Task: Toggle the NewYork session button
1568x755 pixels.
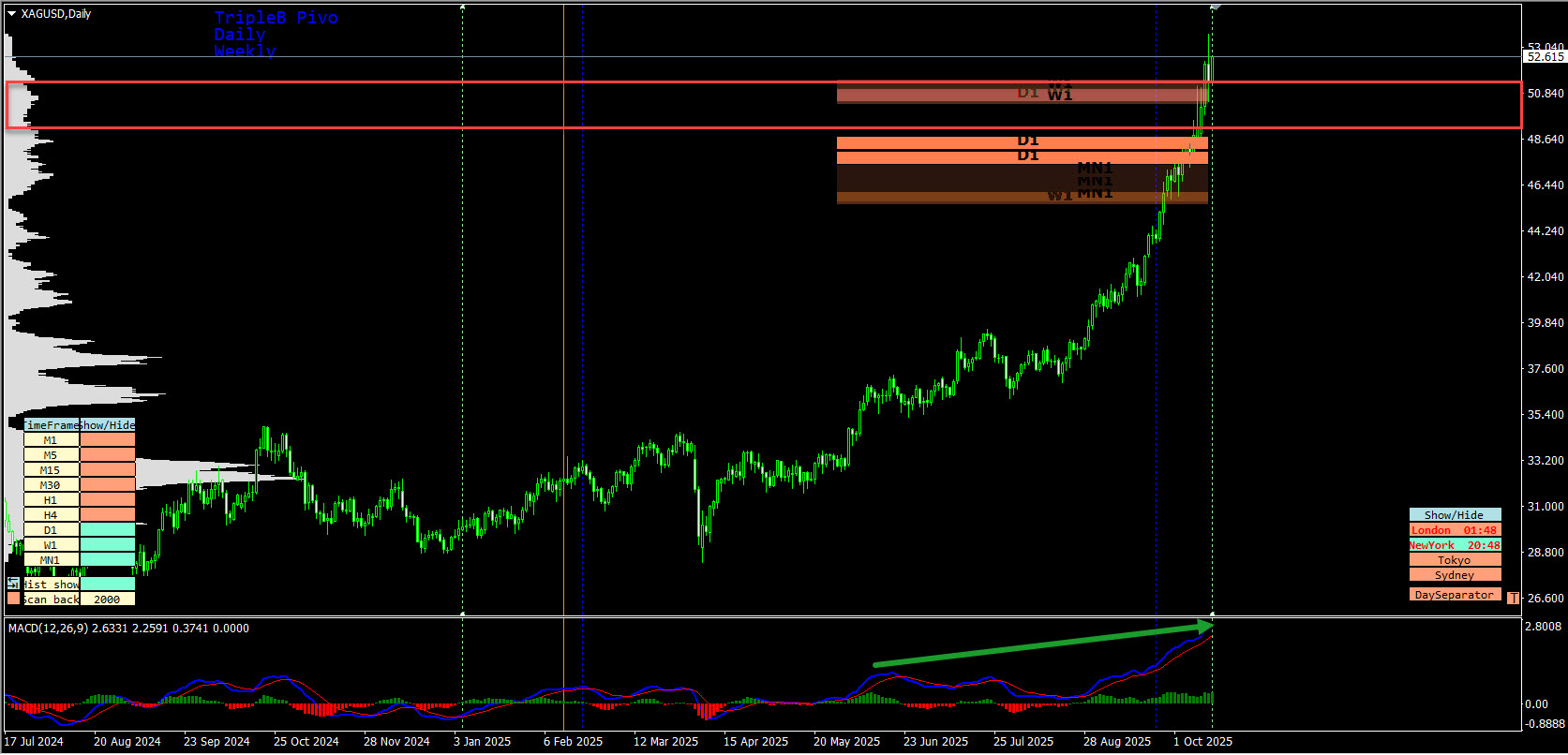Action: 1455,545
